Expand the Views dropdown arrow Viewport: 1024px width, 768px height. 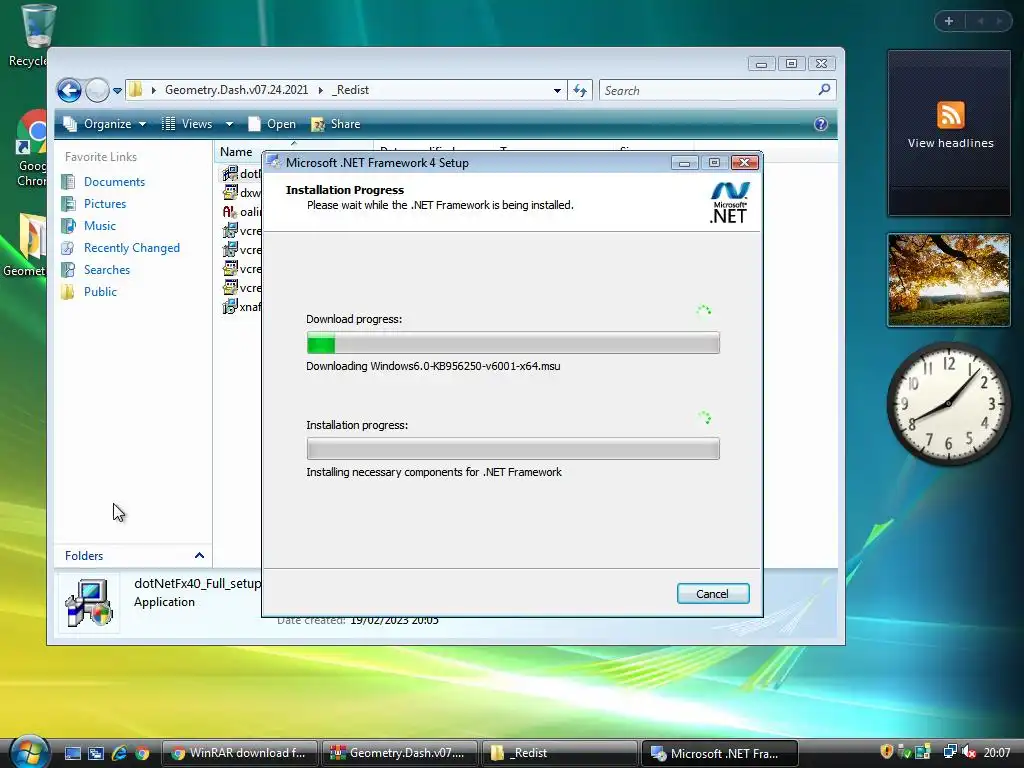[x=229, y=124]
